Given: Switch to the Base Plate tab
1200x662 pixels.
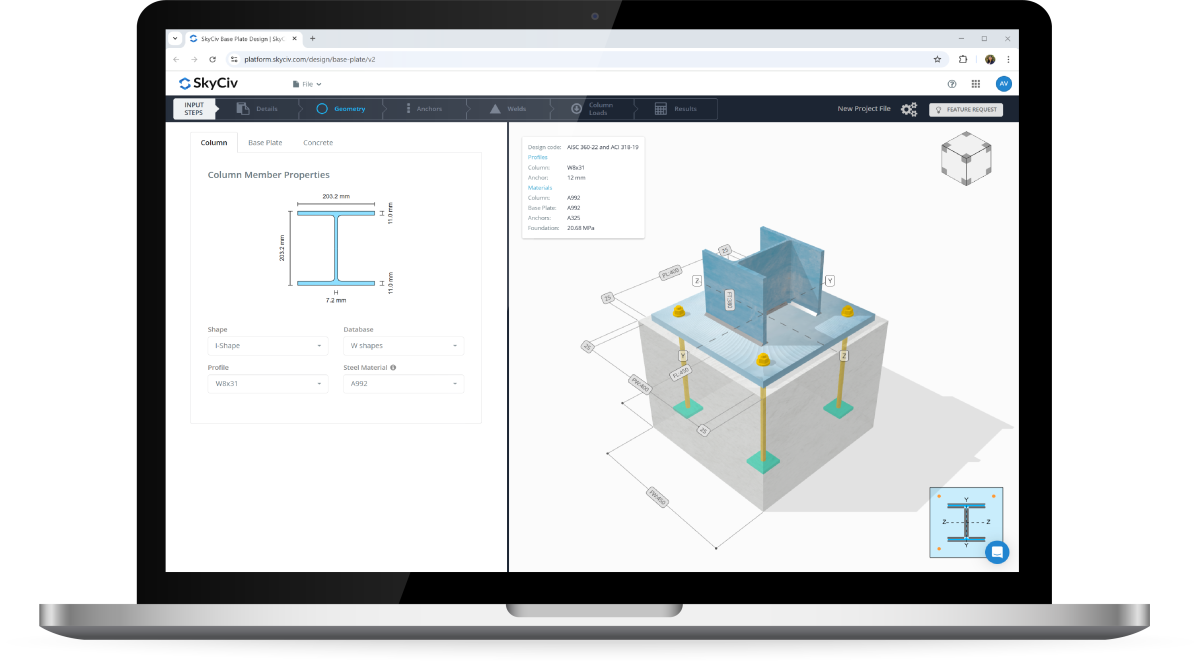Looking at the screenshot, I should 265,142.
